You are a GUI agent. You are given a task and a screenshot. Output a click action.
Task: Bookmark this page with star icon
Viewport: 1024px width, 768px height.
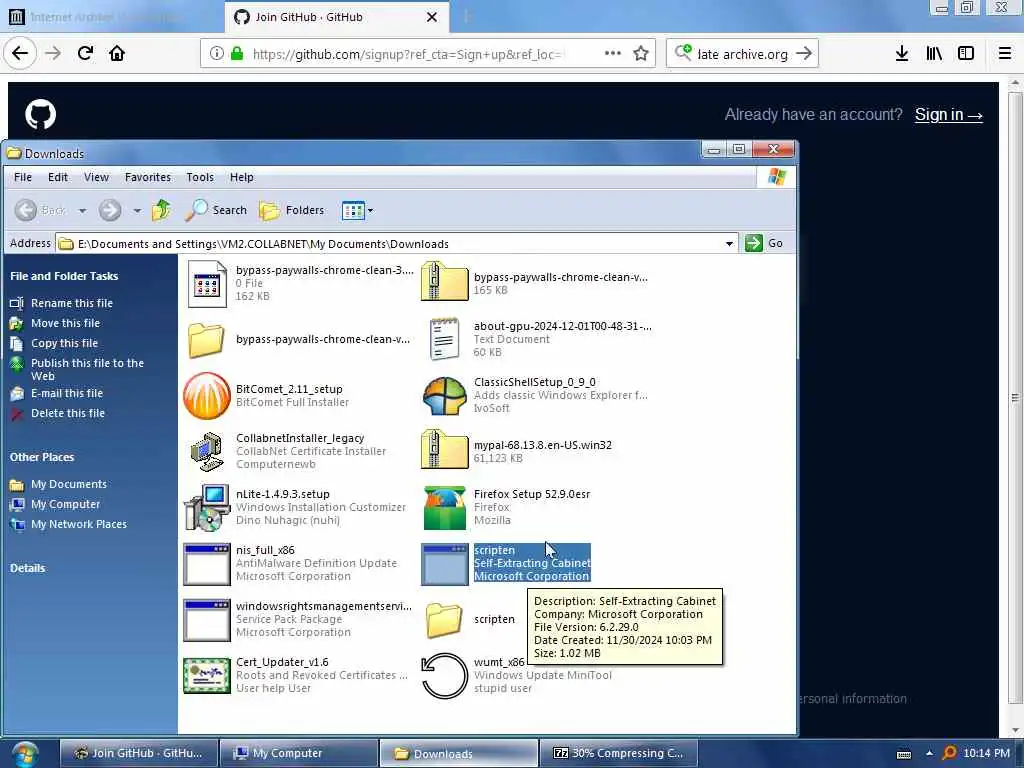click(641, 54)
